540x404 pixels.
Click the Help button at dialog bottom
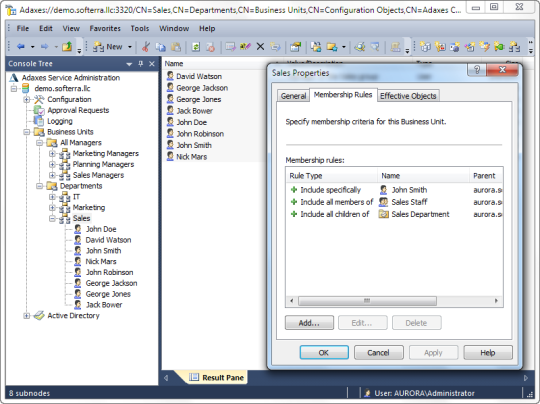488,353
